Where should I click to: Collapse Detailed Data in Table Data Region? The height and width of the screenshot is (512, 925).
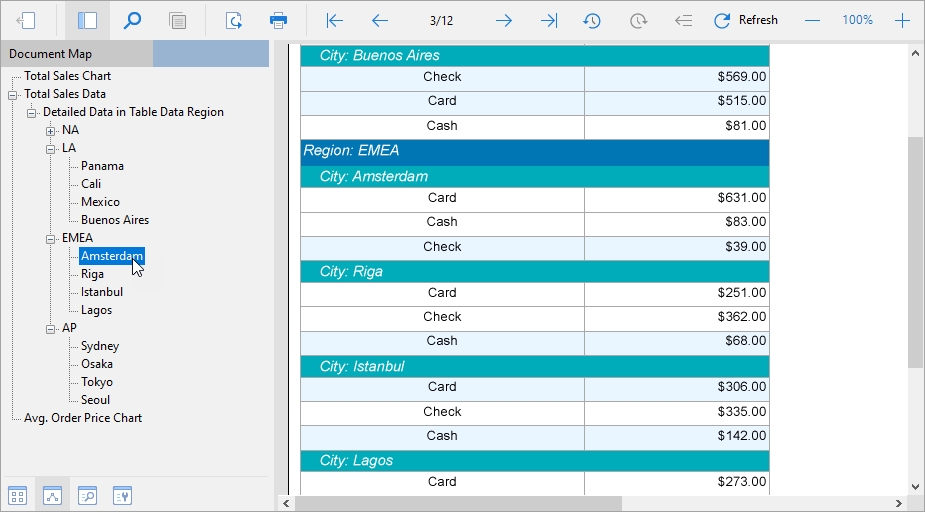32,113
